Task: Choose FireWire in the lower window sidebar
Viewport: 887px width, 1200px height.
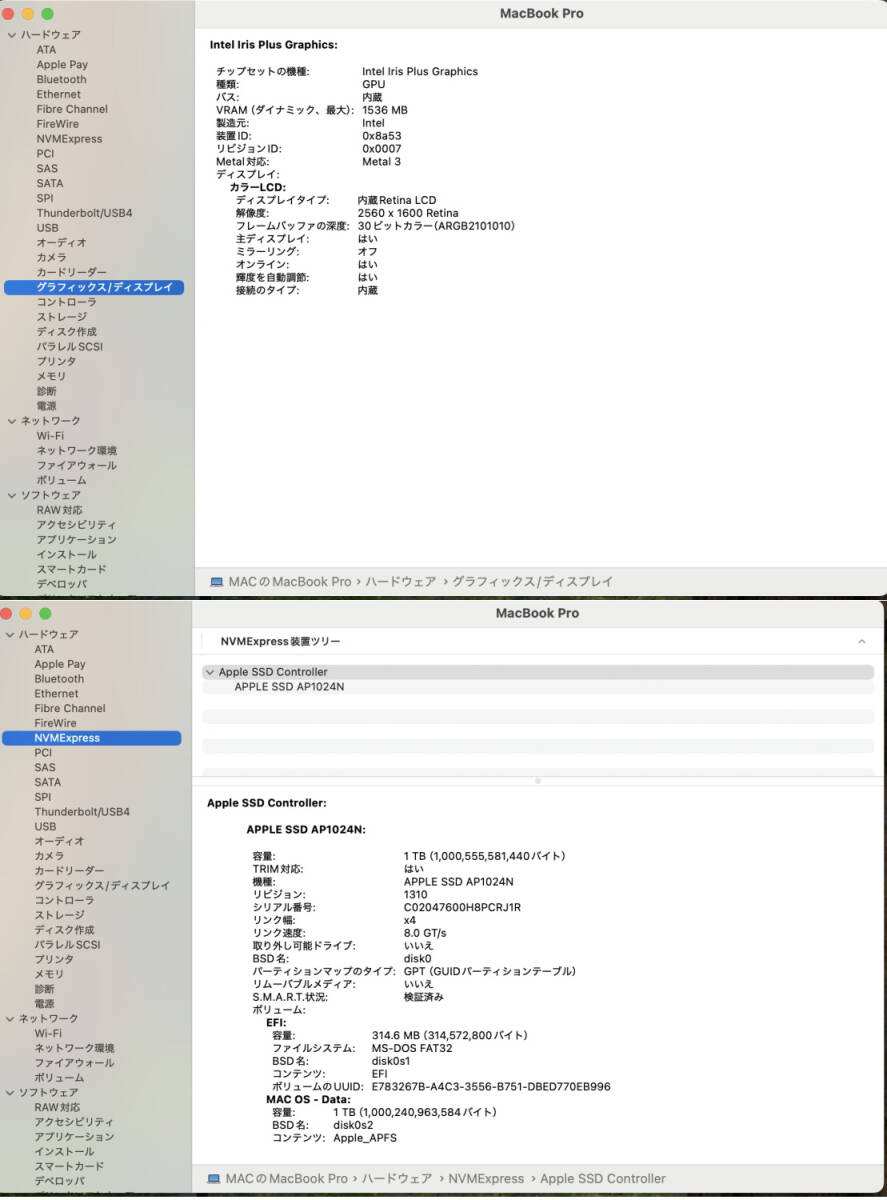Action: pos(55,723)
